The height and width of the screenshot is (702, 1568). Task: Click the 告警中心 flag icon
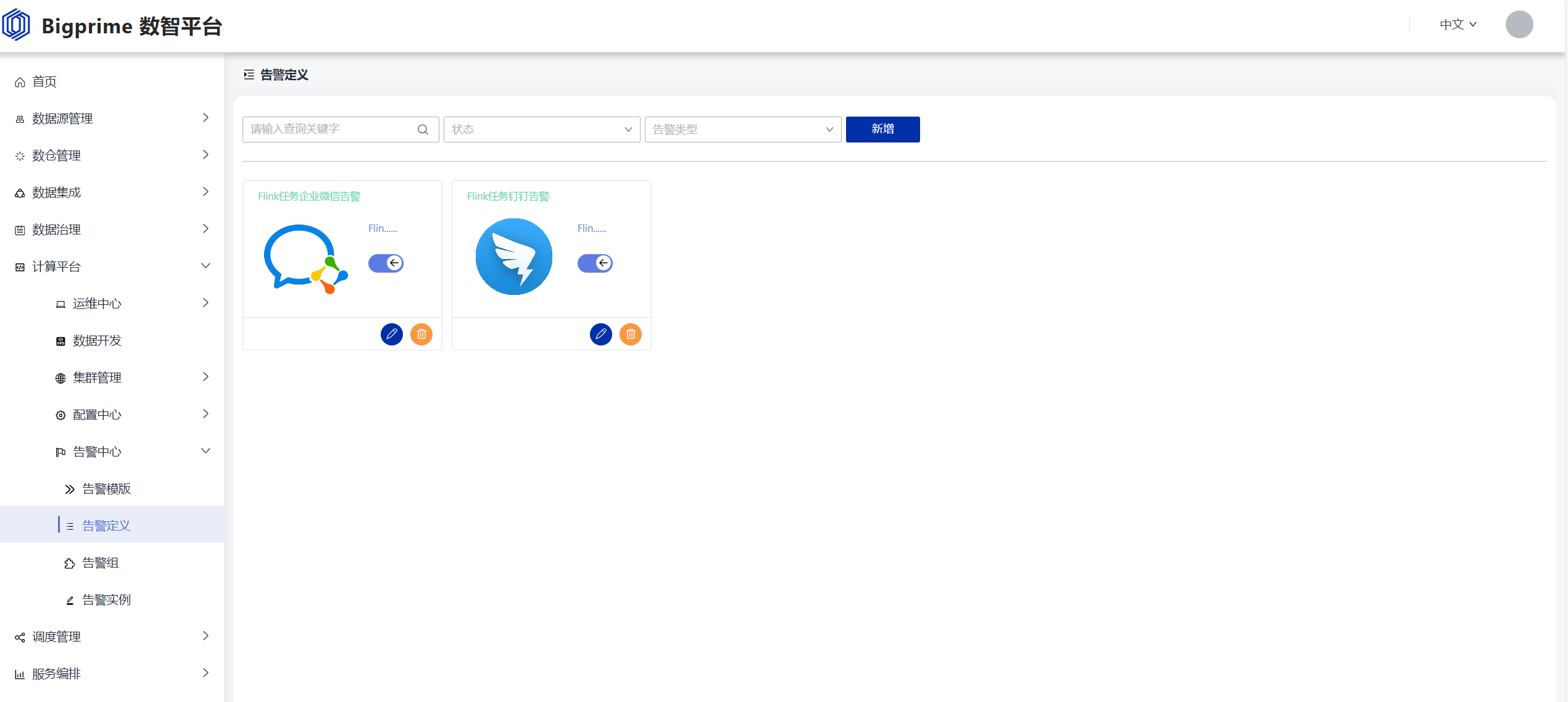60,452
